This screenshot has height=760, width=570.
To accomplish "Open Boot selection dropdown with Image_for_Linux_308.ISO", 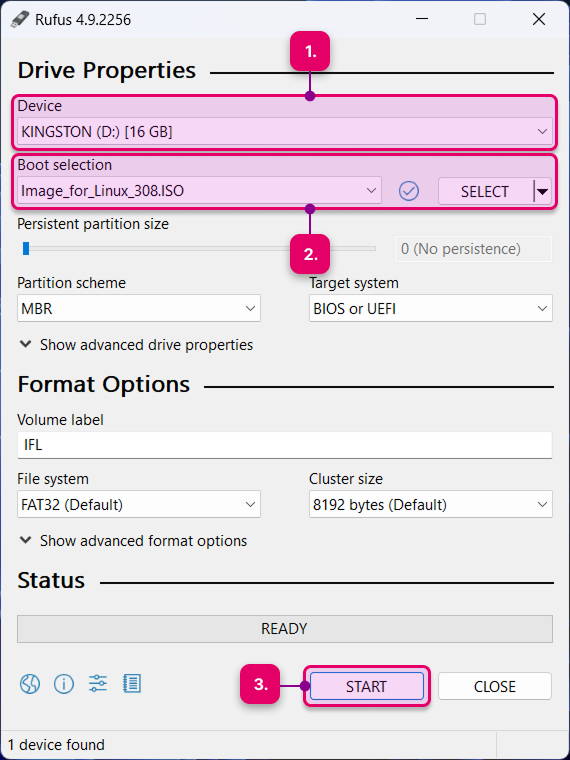I will click(199, 190).
